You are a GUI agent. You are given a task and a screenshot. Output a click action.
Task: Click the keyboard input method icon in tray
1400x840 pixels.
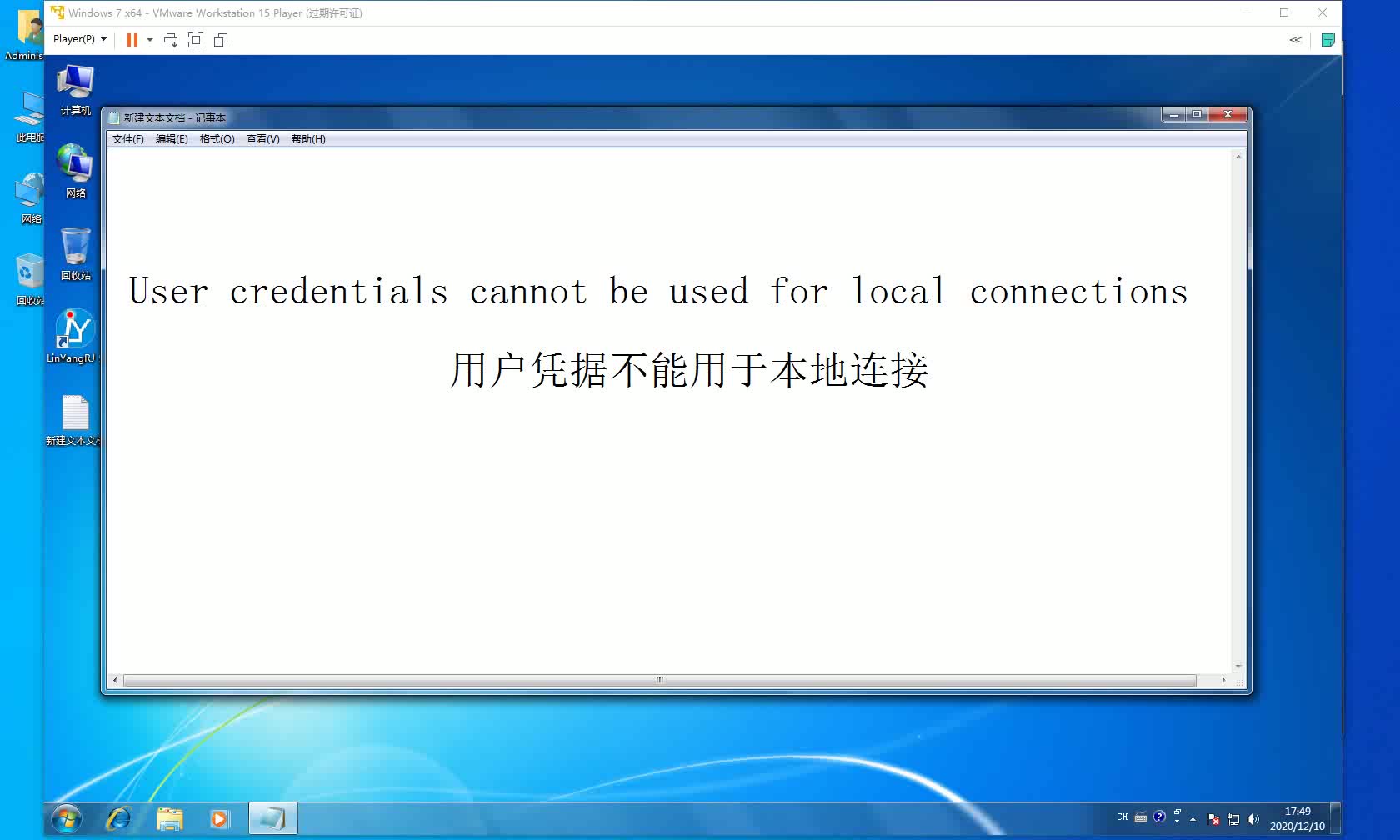1141,817
